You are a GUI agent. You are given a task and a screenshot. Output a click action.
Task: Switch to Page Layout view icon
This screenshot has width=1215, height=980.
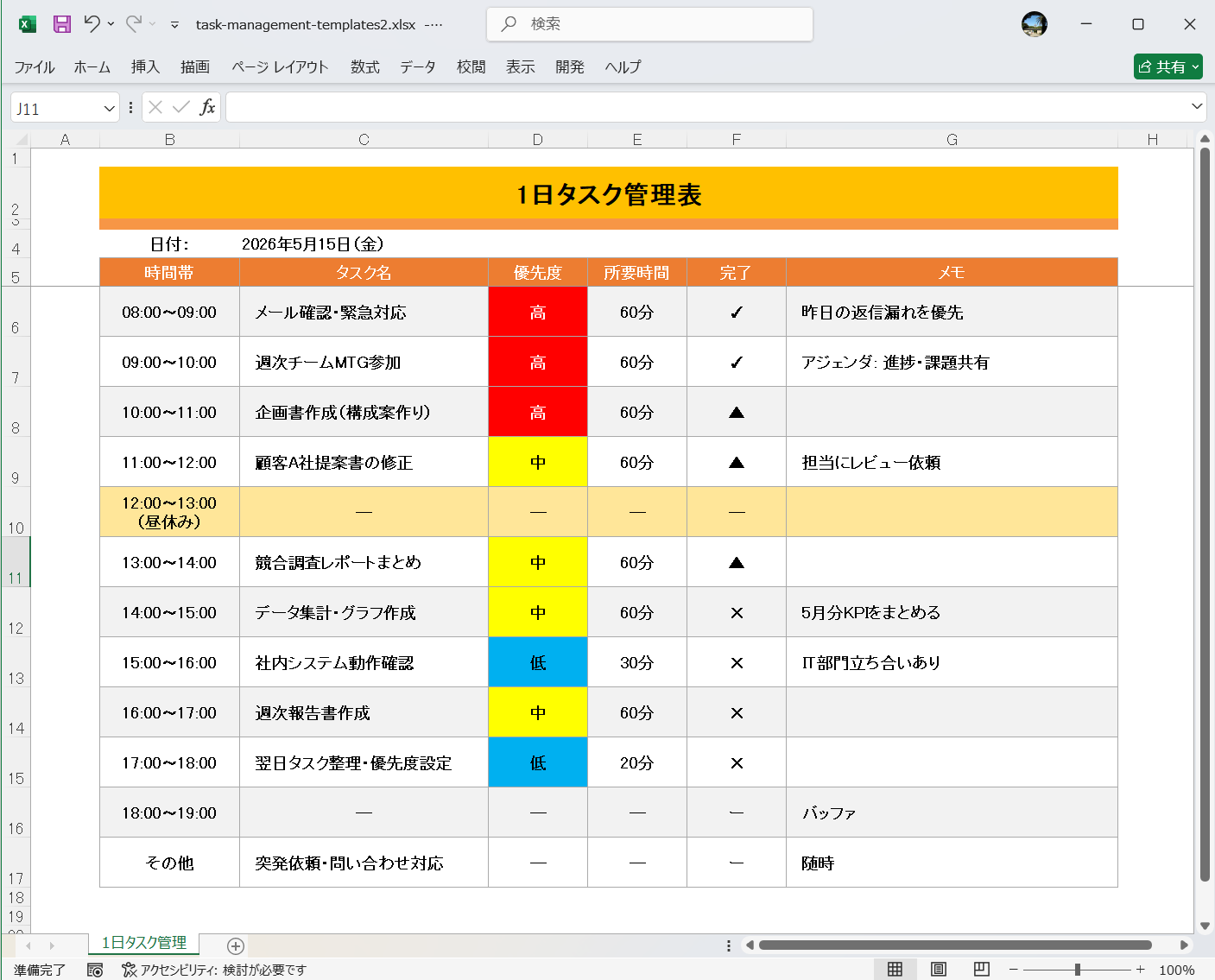939,970
